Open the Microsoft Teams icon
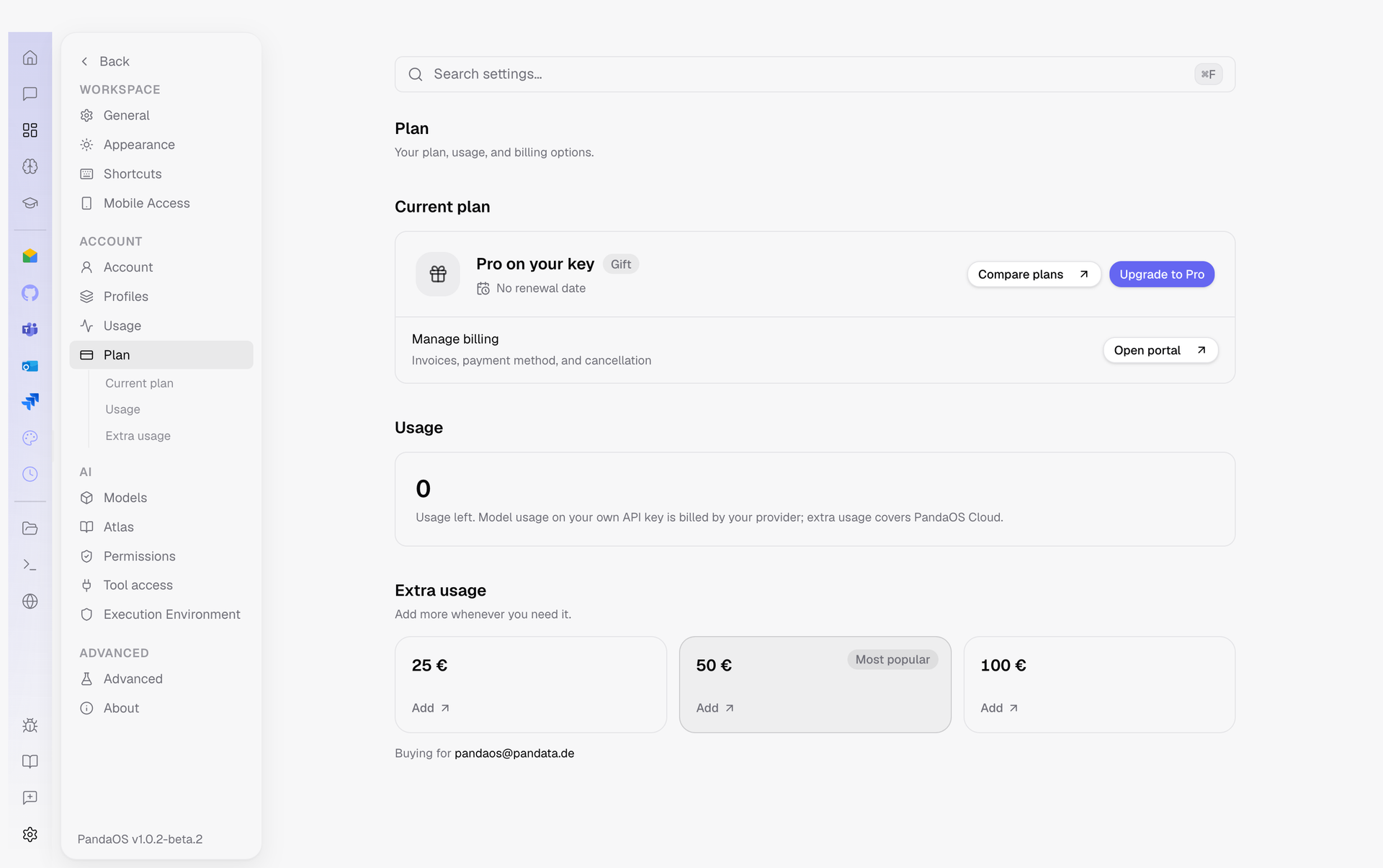 coord(30,329)
